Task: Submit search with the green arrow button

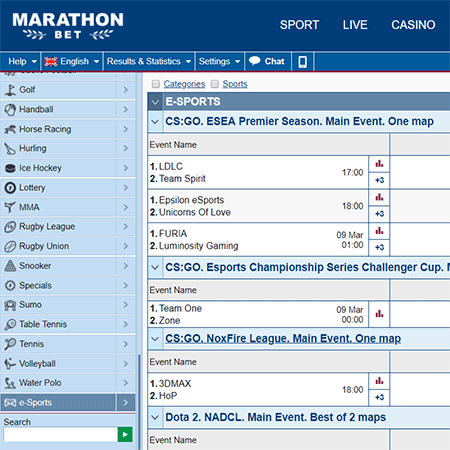Action: click(125, 434)
